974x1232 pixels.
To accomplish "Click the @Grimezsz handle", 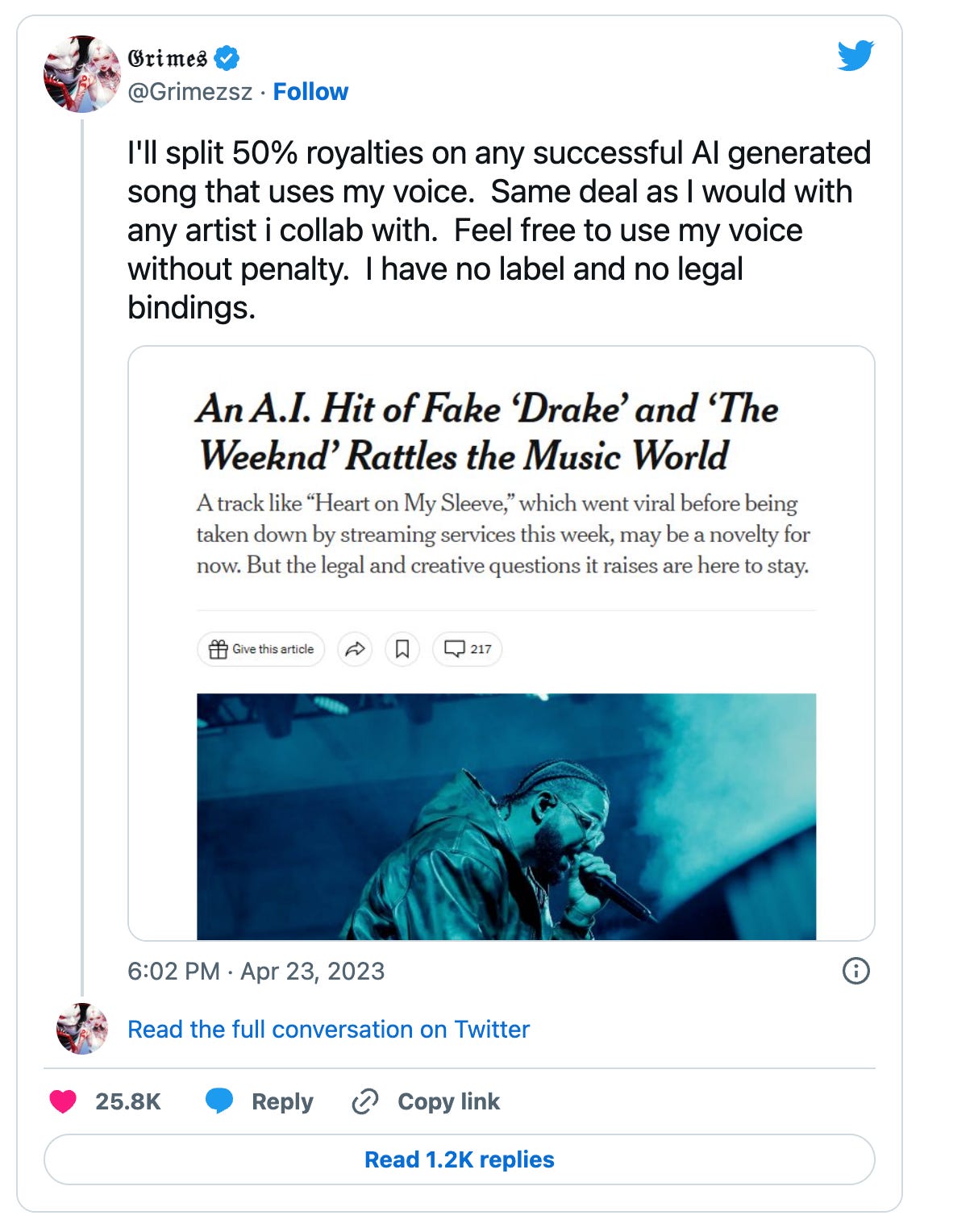I will pos(190,92).
